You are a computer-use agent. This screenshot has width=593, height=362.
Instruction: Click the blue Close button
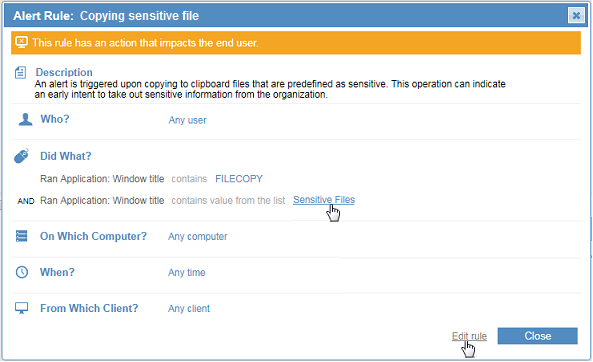[x=537, y=336]
